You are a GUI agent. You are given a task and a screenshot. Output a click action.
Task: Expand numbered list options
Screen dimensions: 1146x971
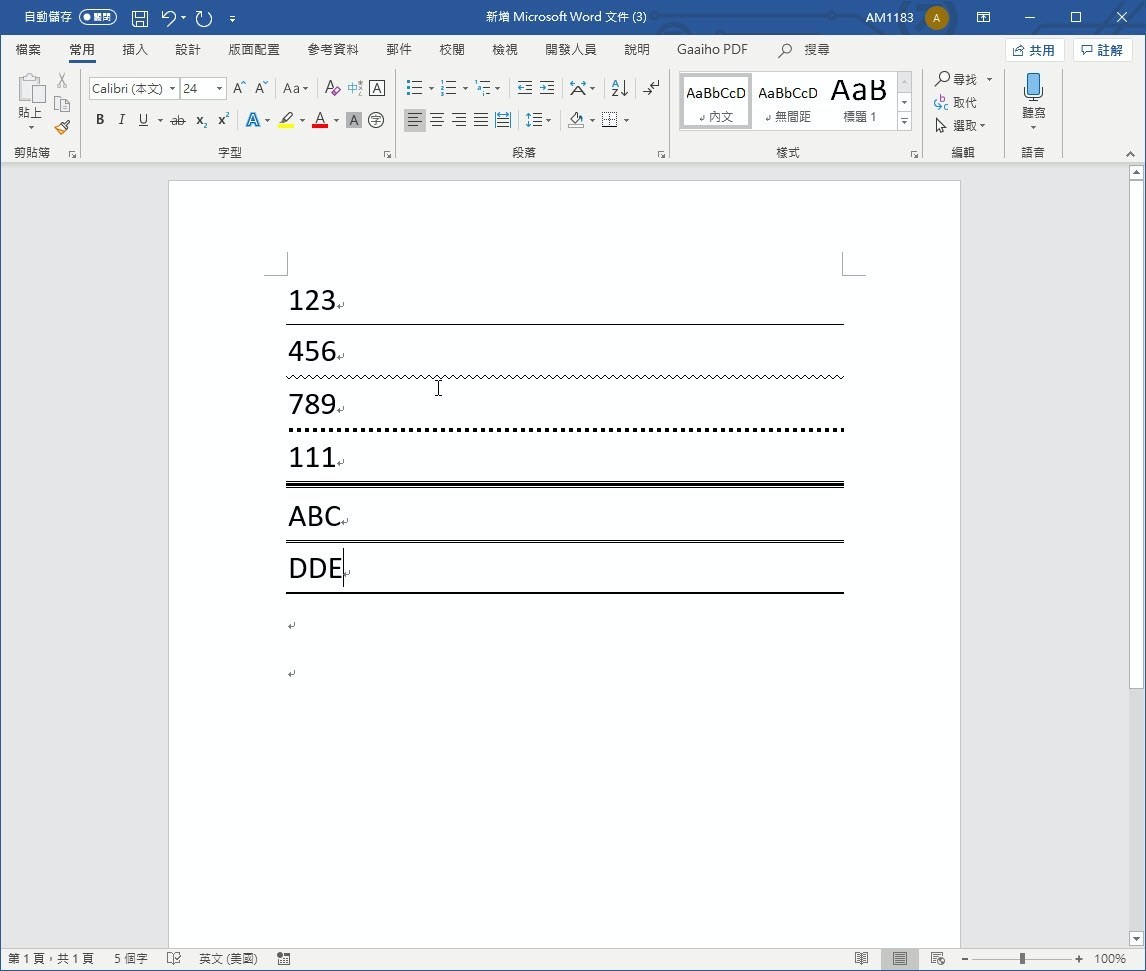pyautogui.click(x=466, y=88)
